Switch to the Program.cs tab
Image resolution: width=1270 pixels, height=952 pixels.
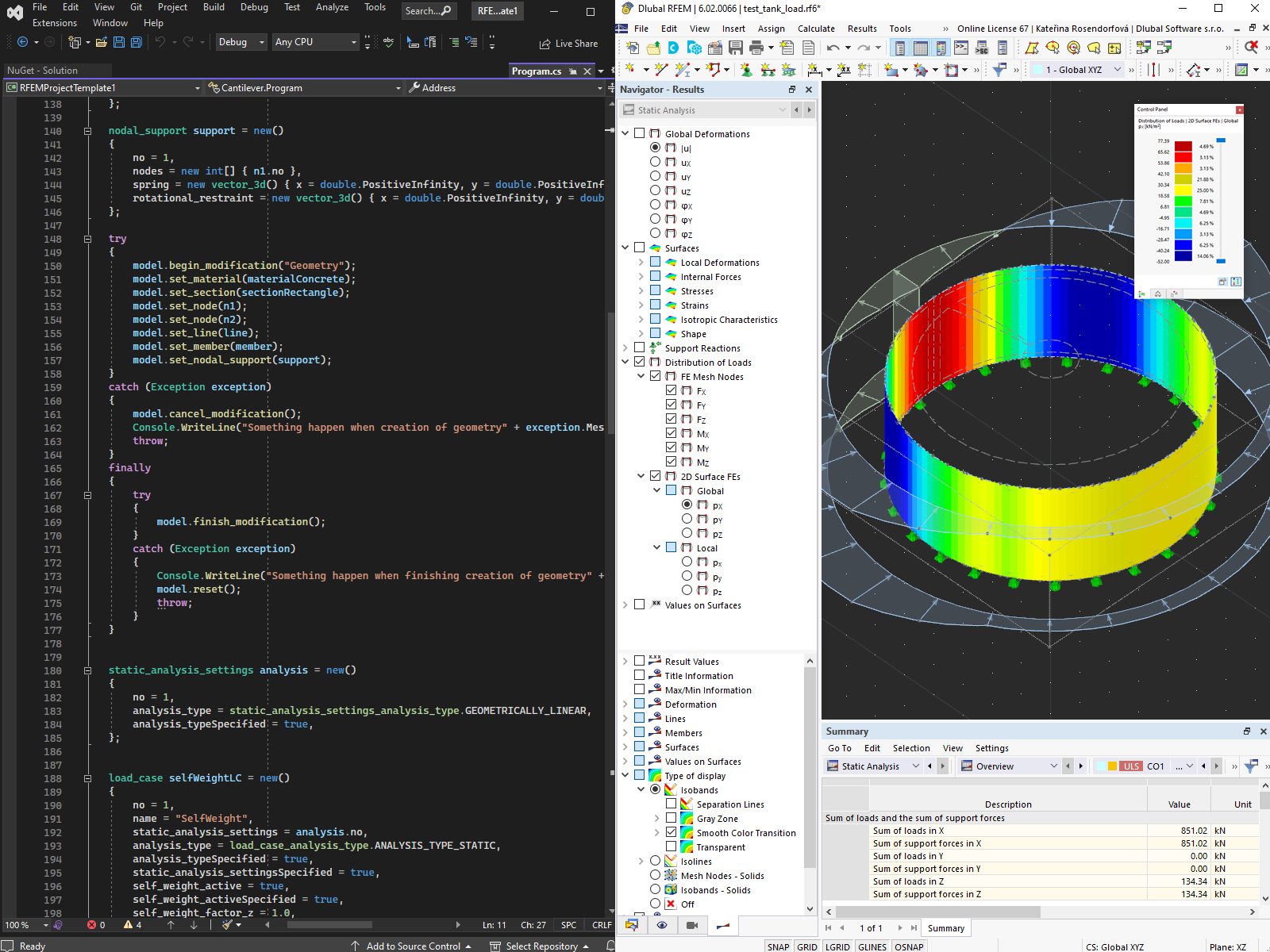coord(536,71)
